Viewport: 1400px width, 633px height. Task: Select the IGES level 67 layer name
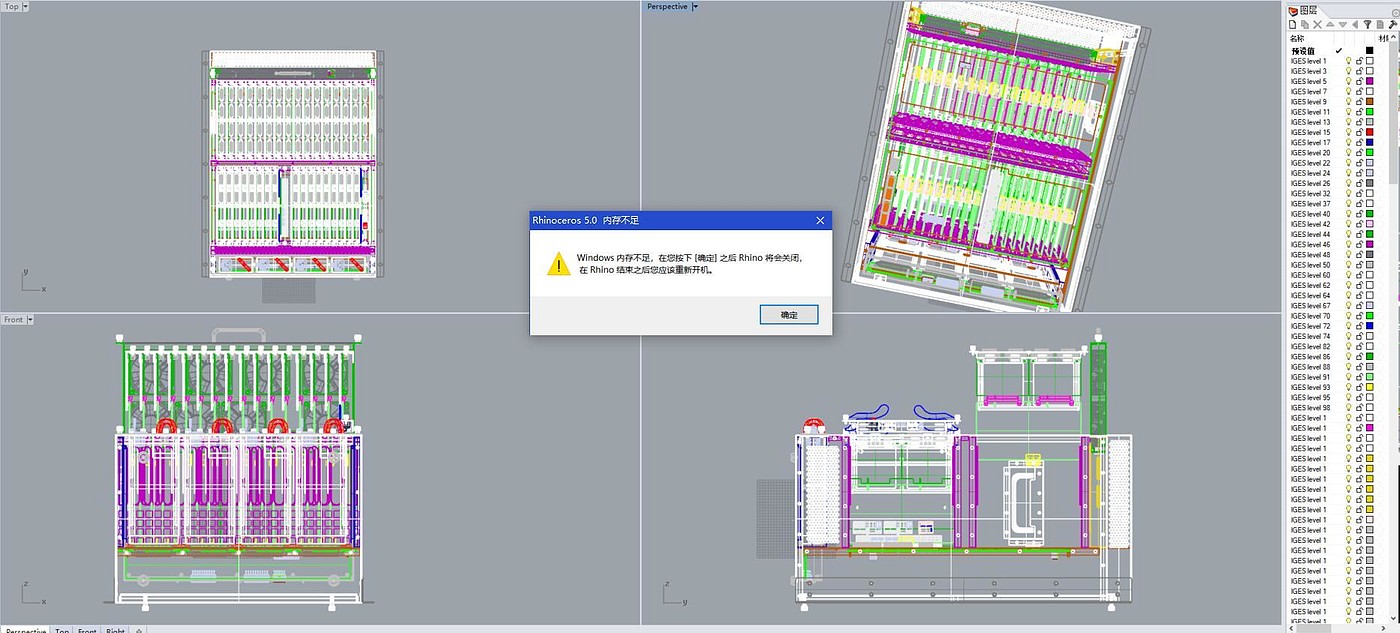click(1311, 305)
